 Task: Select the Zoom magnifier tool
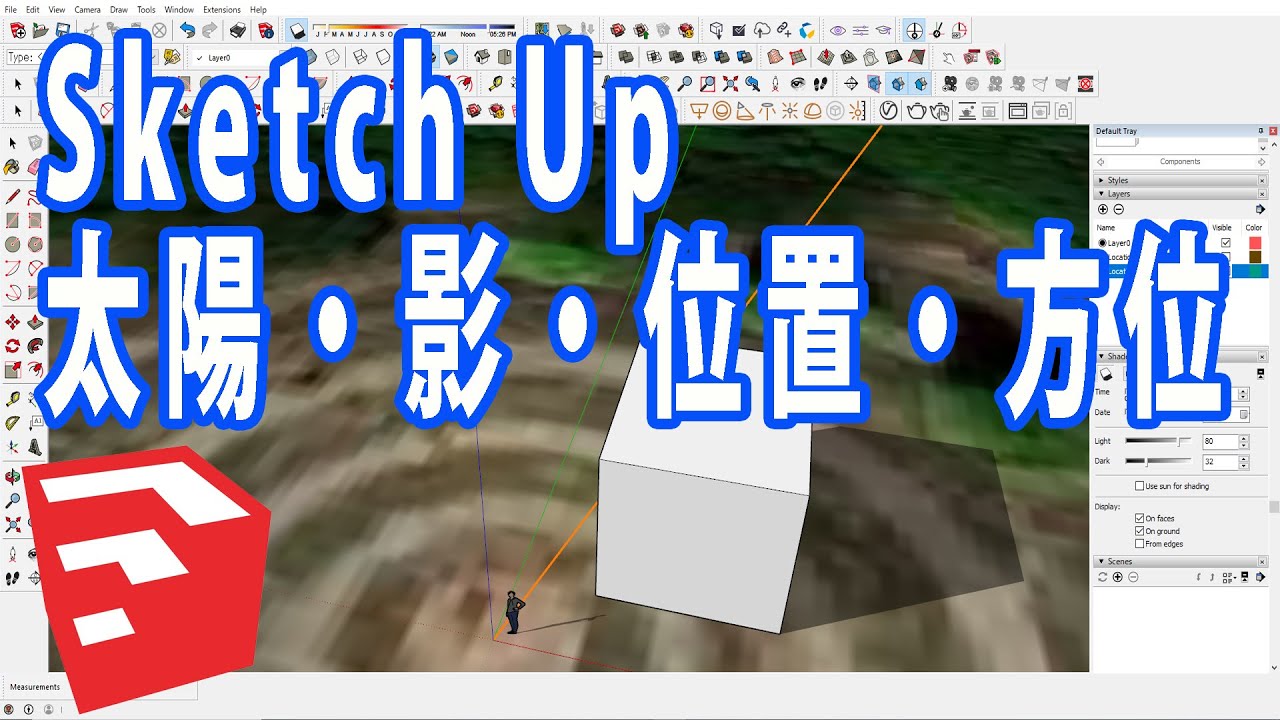tap(685, 83)
